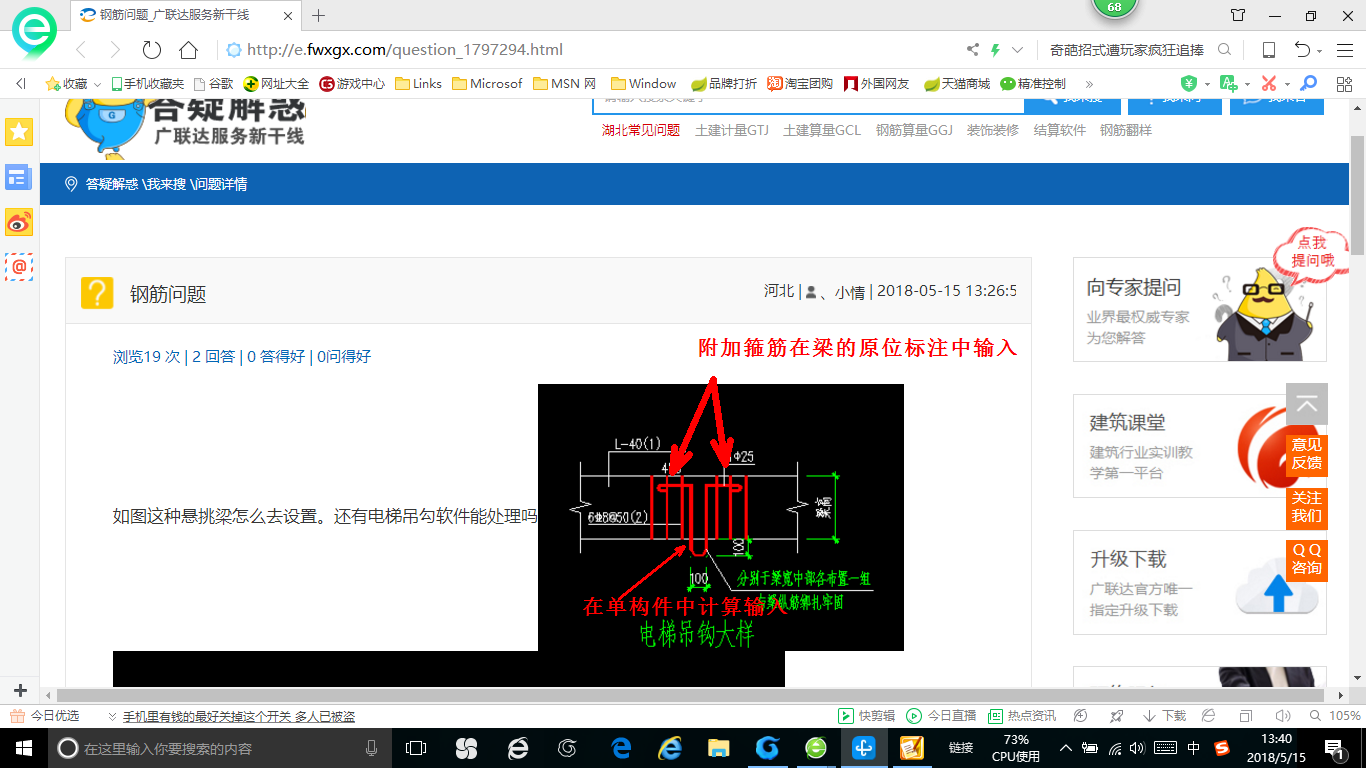The height and width of the screenshot is (768, 1366).
Task: Open the 手机收藏夹 bookmark
Action: coord(147,84)
